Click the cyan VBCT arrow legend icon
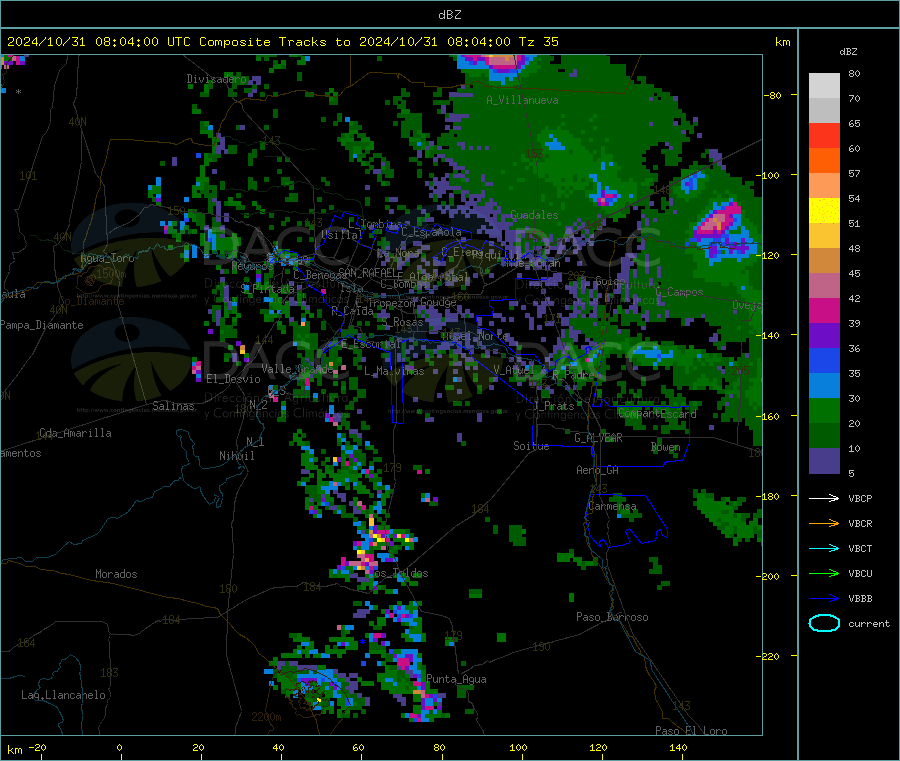Screen dimensions: 900x761 coord(824,549)
